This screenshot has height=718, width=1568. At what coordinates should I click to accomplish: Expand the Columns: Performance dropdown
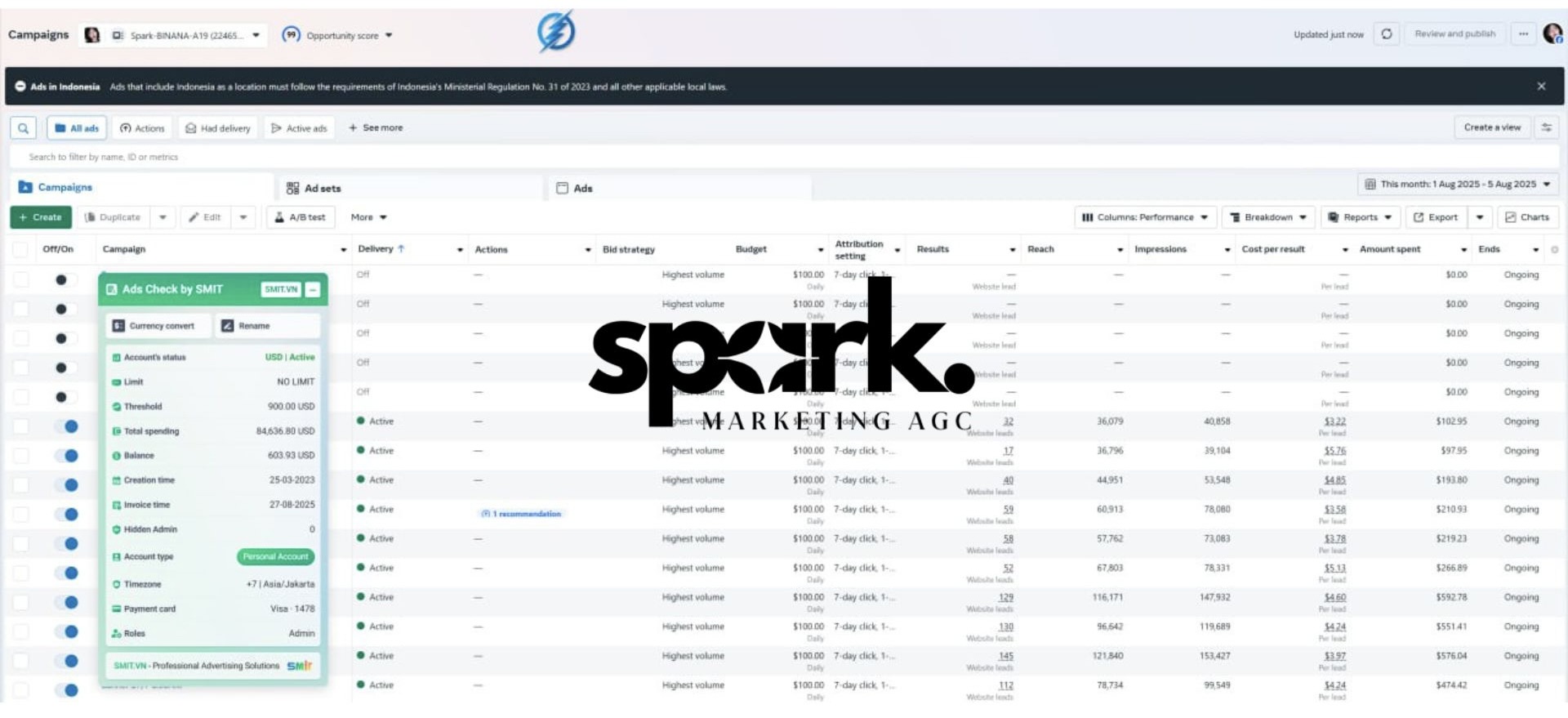(1146, 217)
